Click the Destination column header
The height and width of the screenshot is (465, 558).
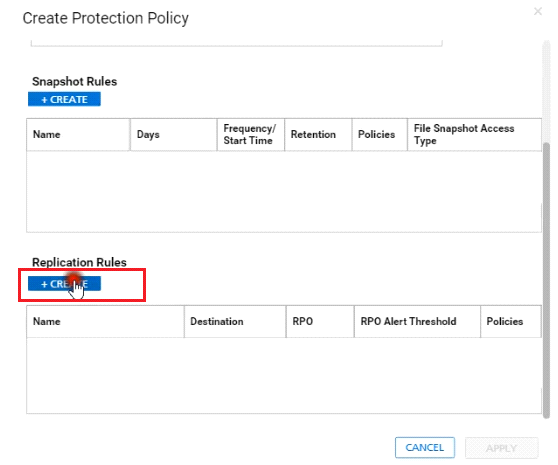point(235,321)
